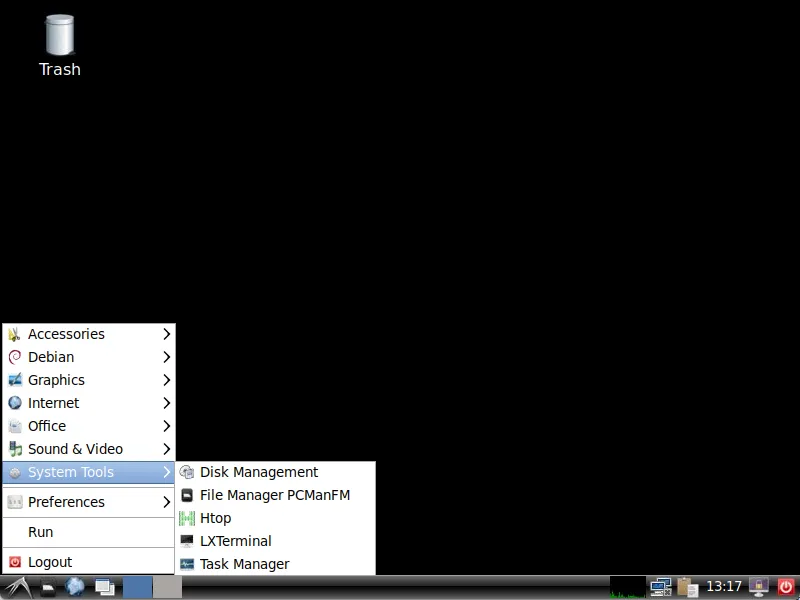Image resolution: width=800 pixels, height=600 pixels.
Task: Open the Accessories menu category
Action: click(x=89, y=334)
